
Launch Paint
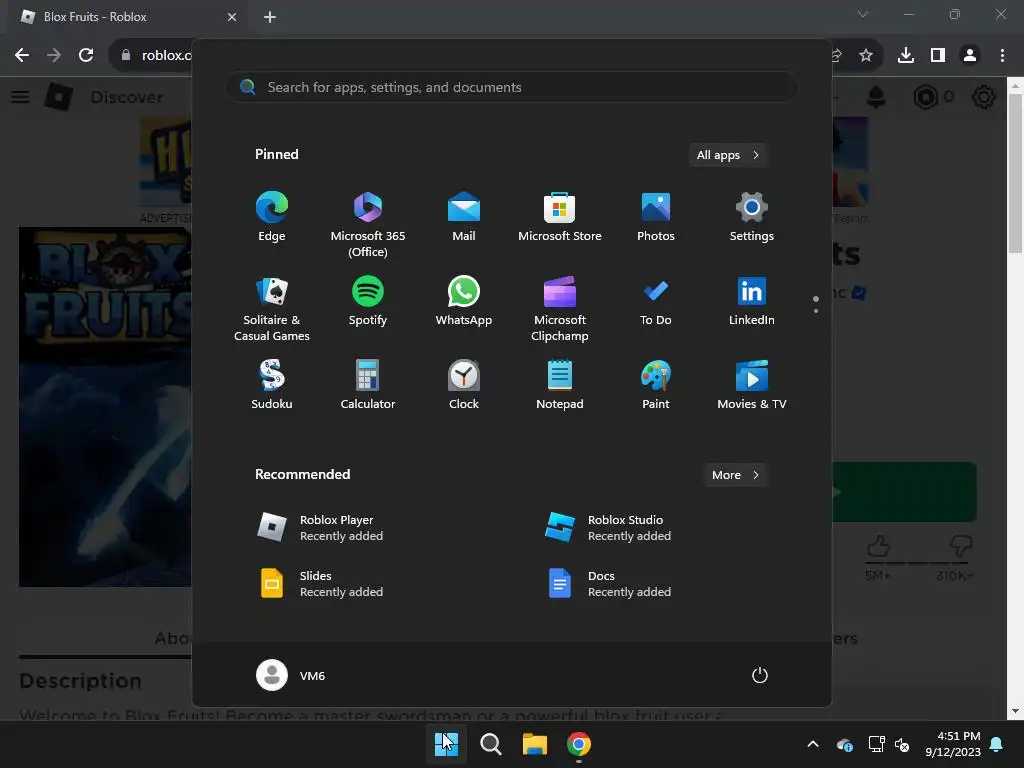[656, 385]
